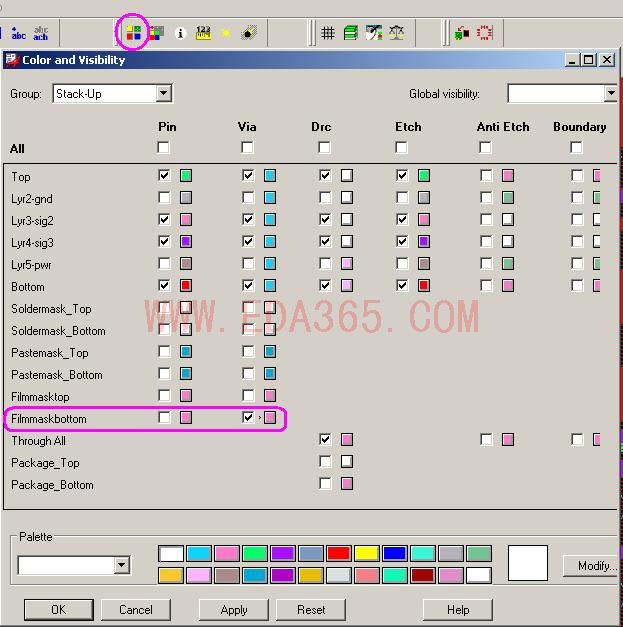Uncheck Through All Drc checkbox
The image size is (623, 627).
click(325, 439)
